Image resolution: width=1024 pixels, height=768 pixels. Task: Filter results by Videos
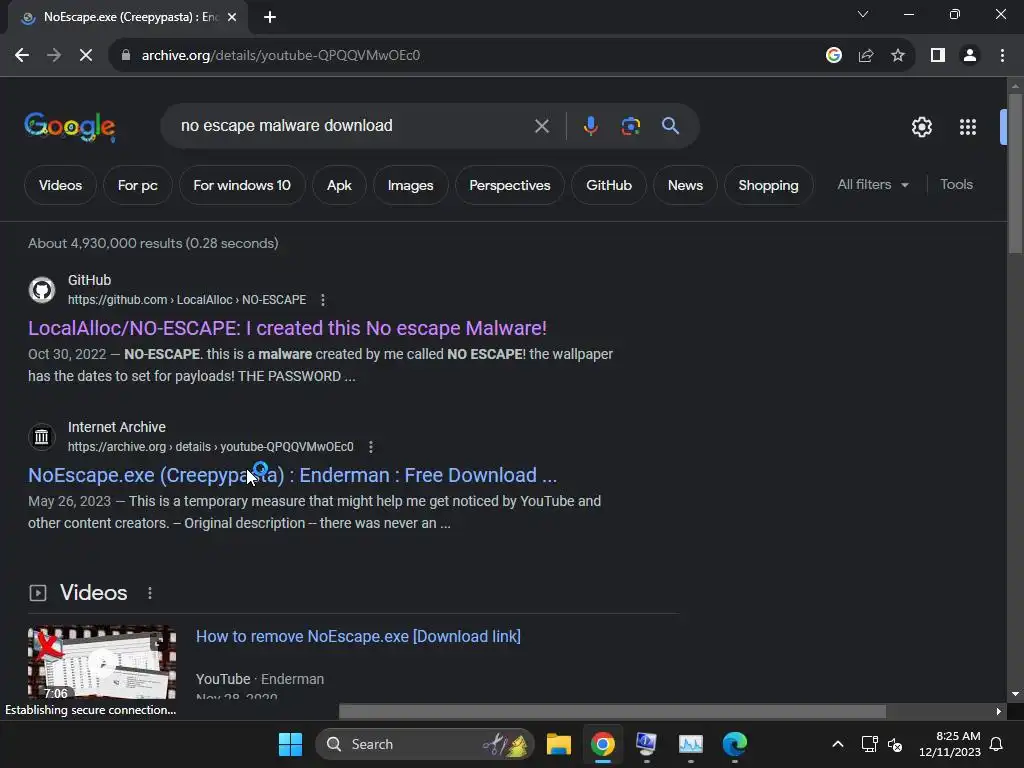pos(60,185)
